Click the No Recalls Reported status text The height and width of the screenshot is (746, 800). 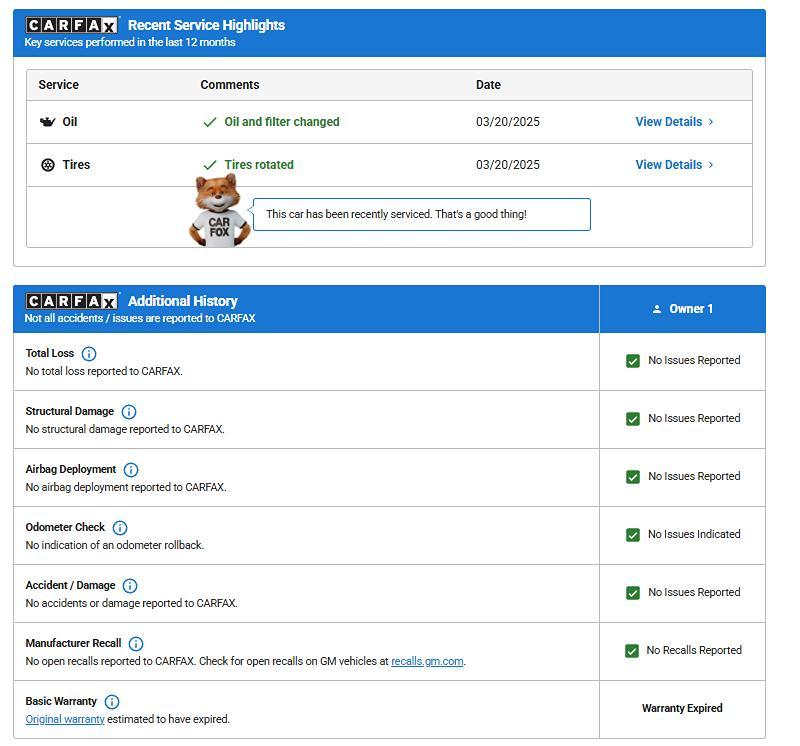(x=694, y=651)
